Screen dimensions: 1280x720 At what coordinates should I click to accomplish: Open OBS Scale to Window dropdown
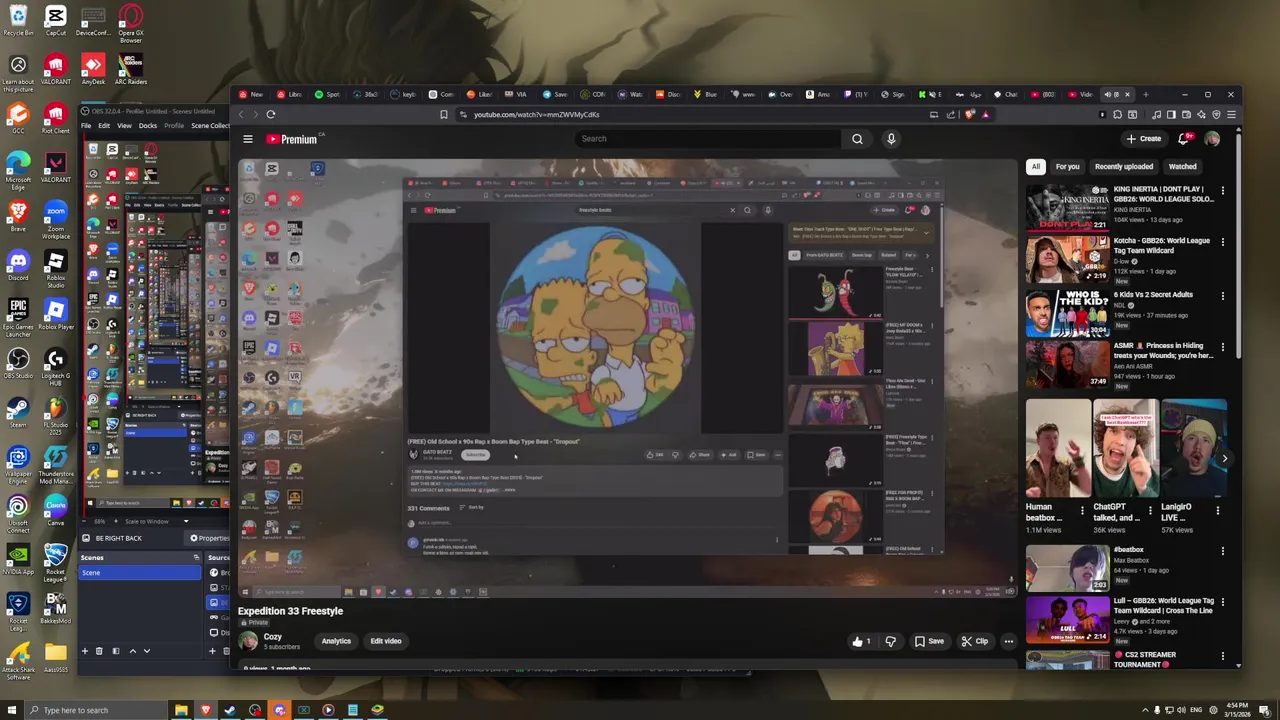(x=156, y=521)
